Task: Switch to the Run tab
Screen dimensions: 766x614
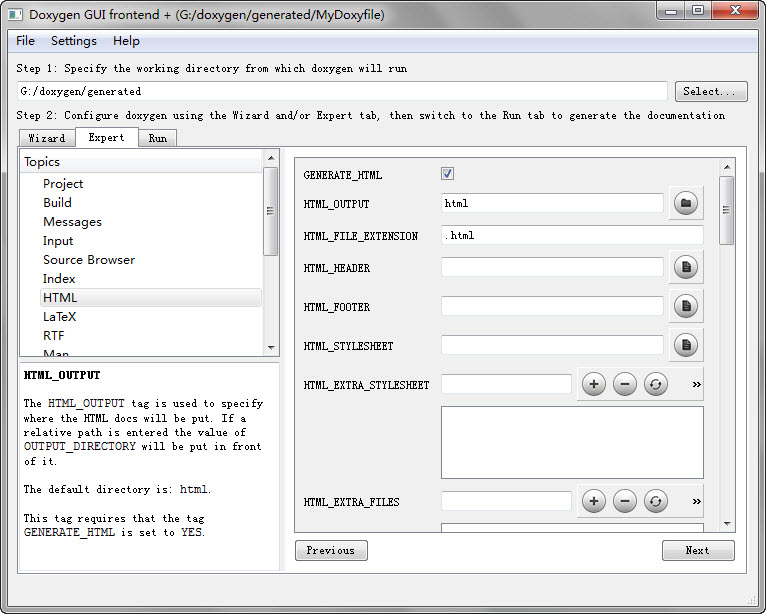Action: (x=157, y=138)
